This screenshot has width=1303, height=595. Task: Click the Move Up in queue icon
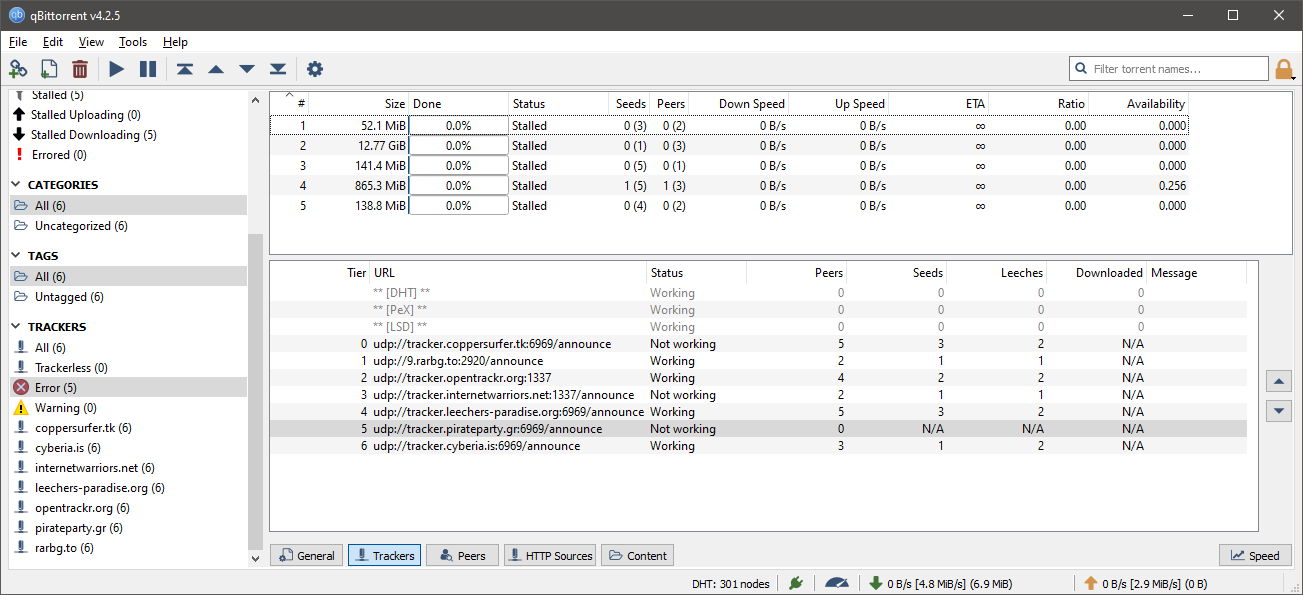[216, 69]
